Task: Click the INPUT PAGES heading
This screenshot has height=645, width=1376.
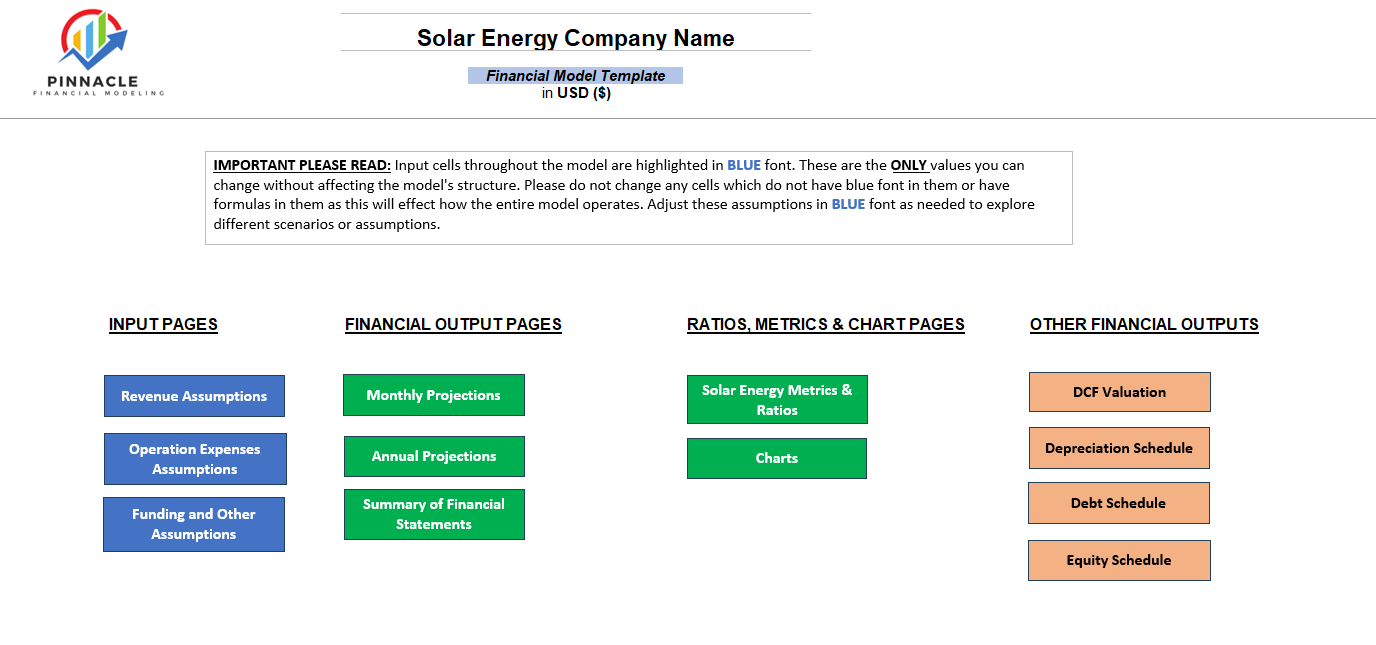Action: (x=163, y=324)
